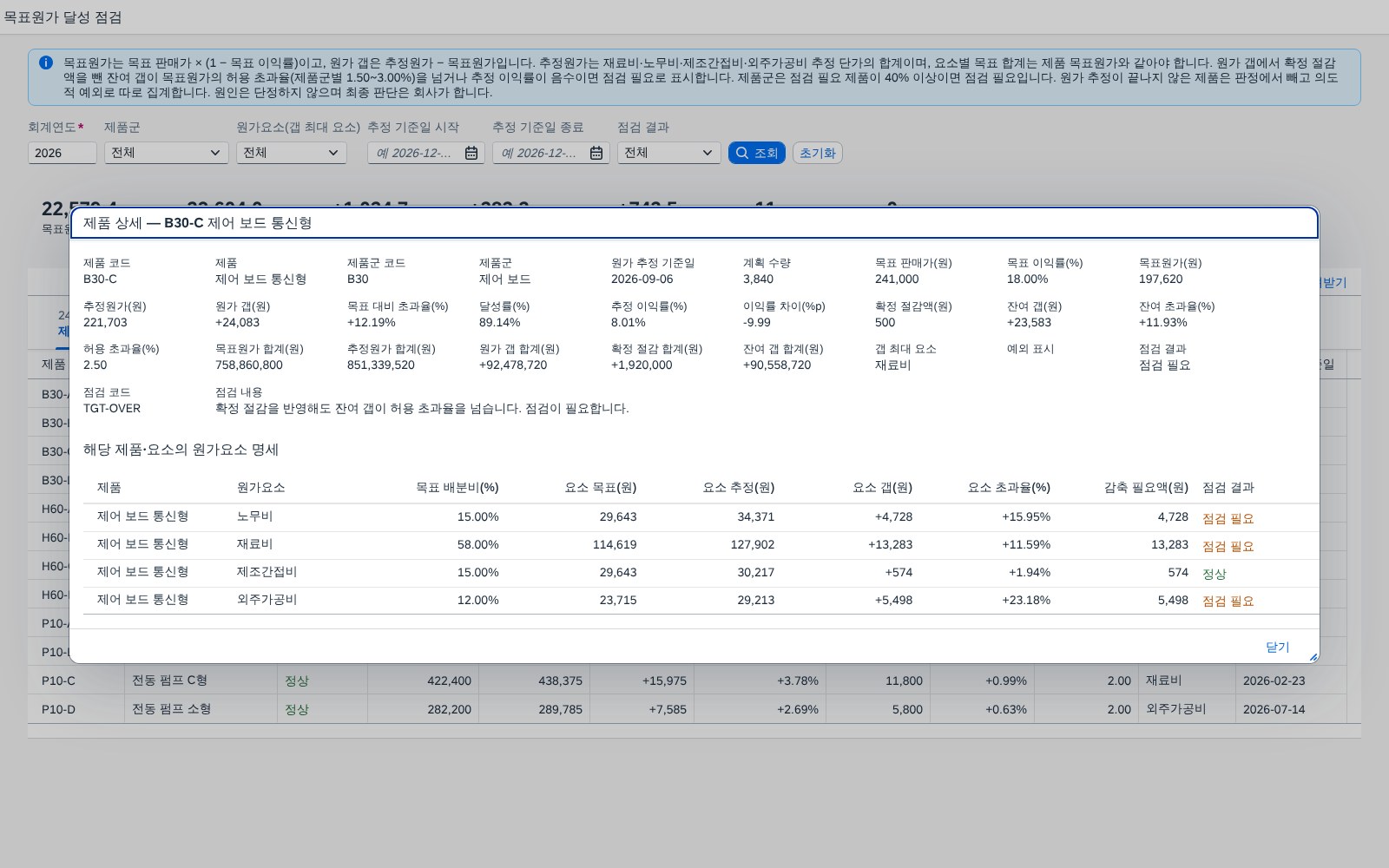Viewport: 1389px width, 868px height.
Task: Click 원가 추정 기준일 value 2026-09-06
Action: coord(642,279)
